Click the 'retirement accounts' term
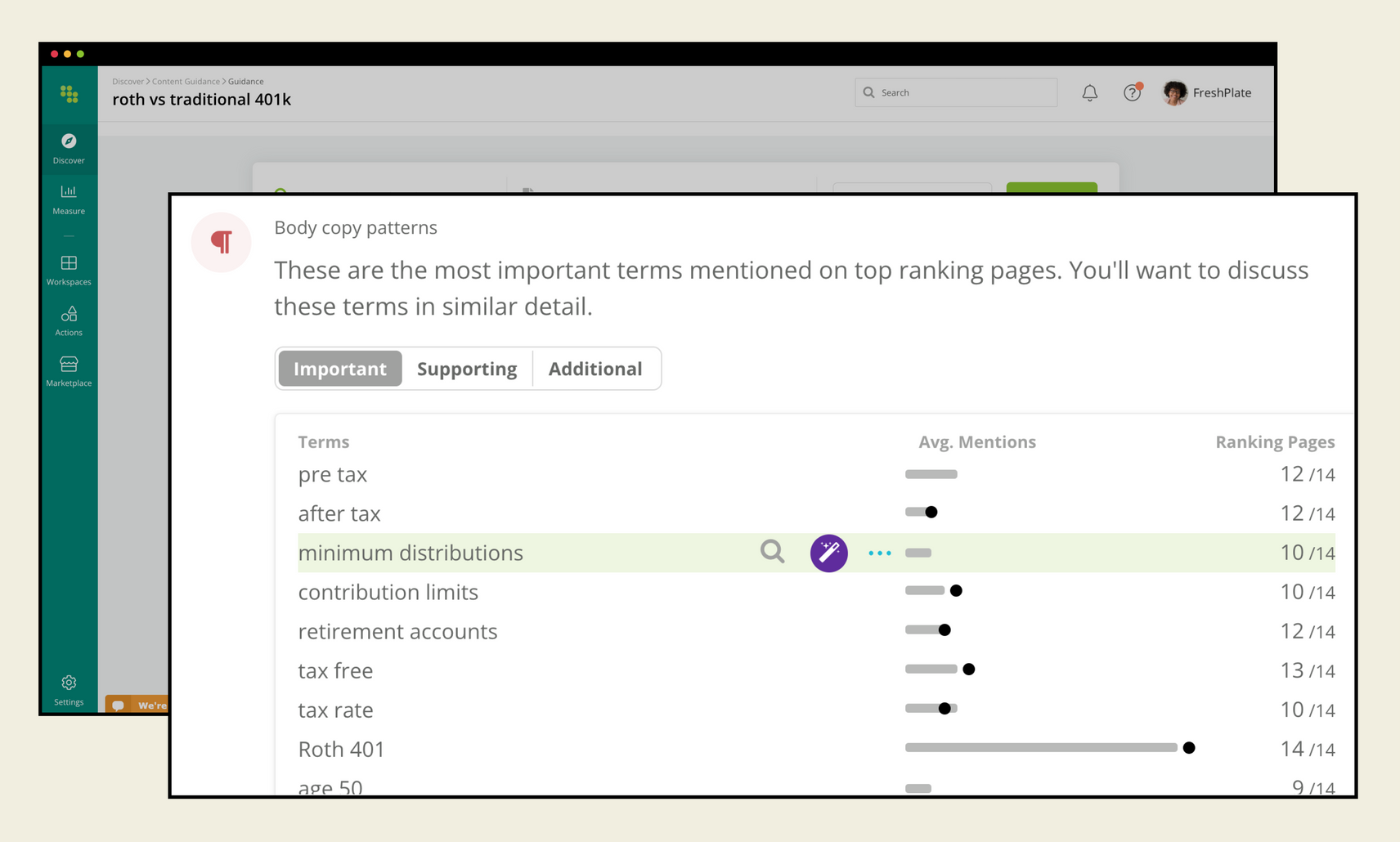 (x=397, y=631)
